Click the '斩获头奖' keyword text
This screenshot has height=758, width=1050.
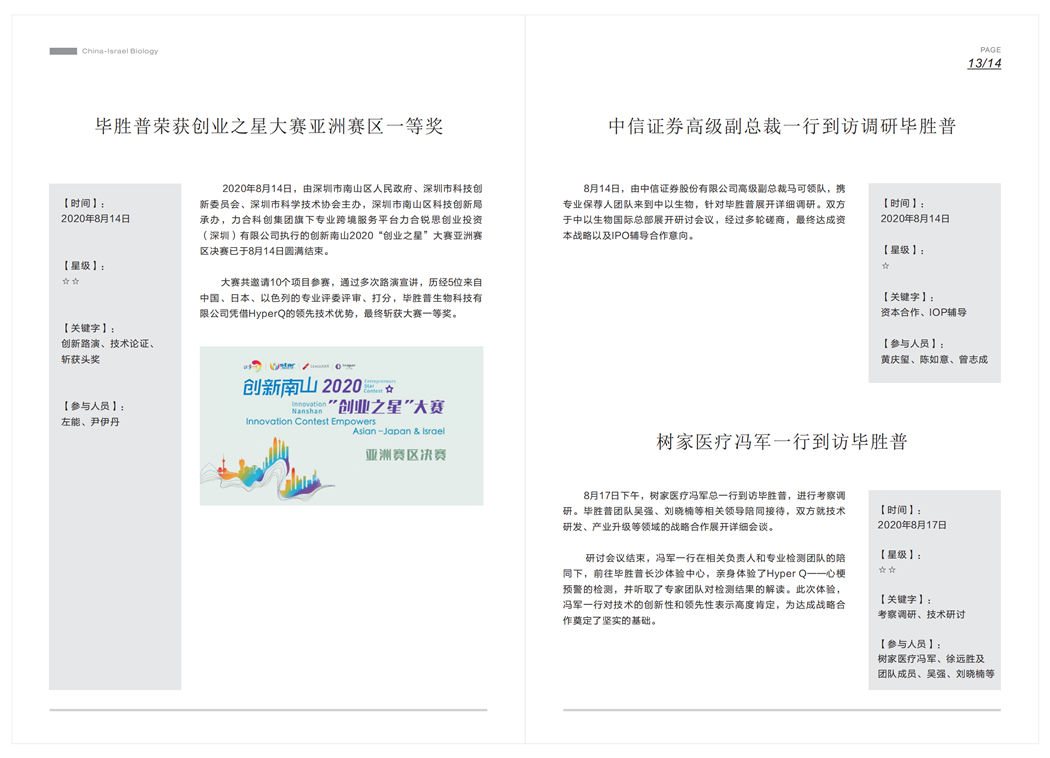tap(80, 360)
